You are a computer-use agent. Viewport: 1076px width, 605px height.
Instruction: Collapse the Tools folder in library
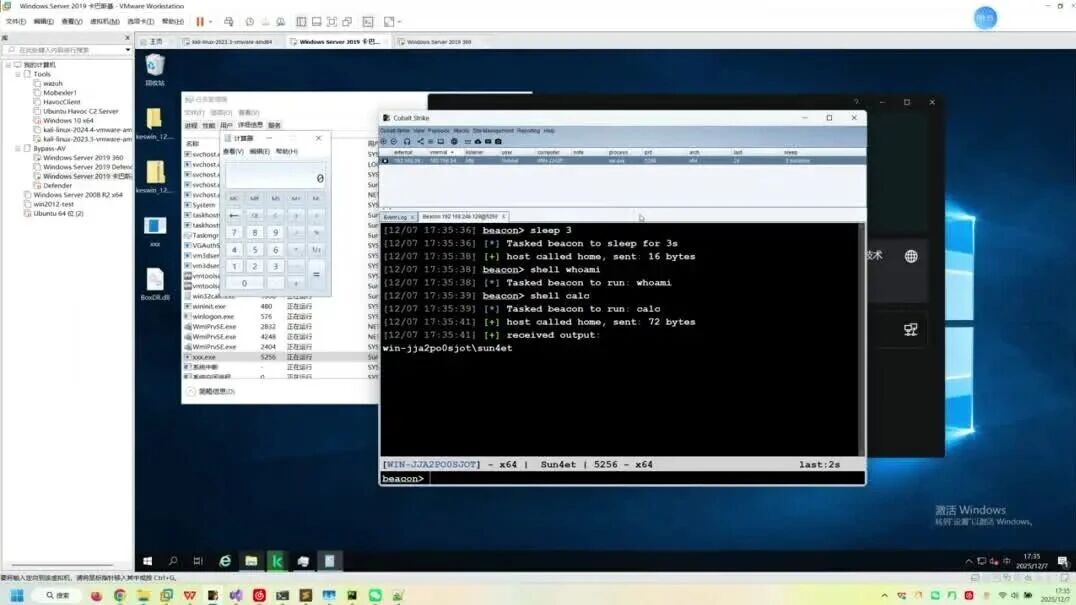[19, 74]
